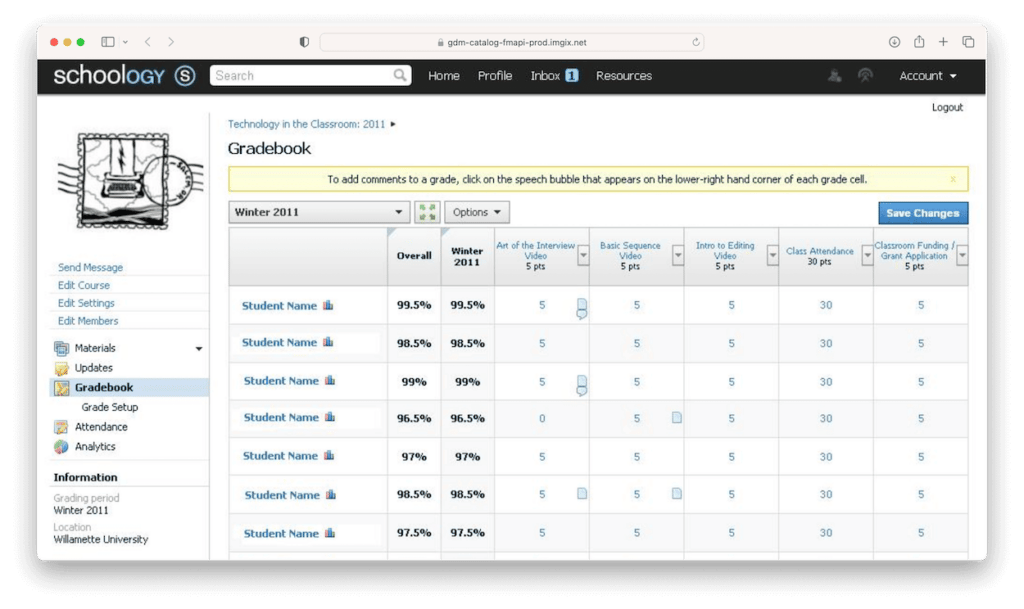Click the Schoology search field
The height and width of the screenshot is (609, 1024).
click(310, 76)
